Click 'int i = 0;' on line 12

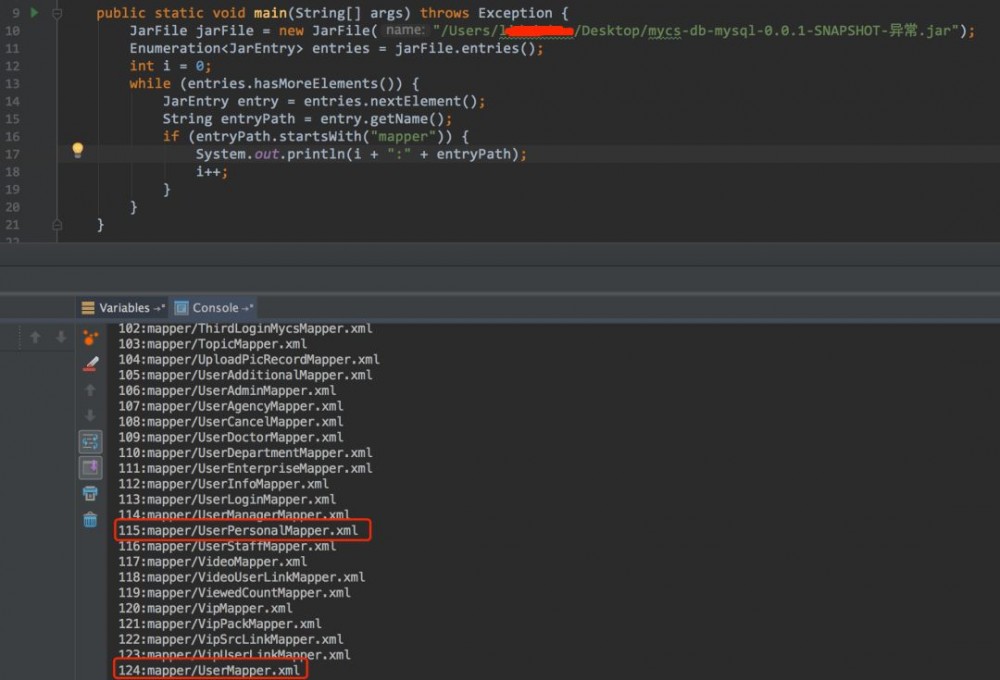click(x=170, y=66)
